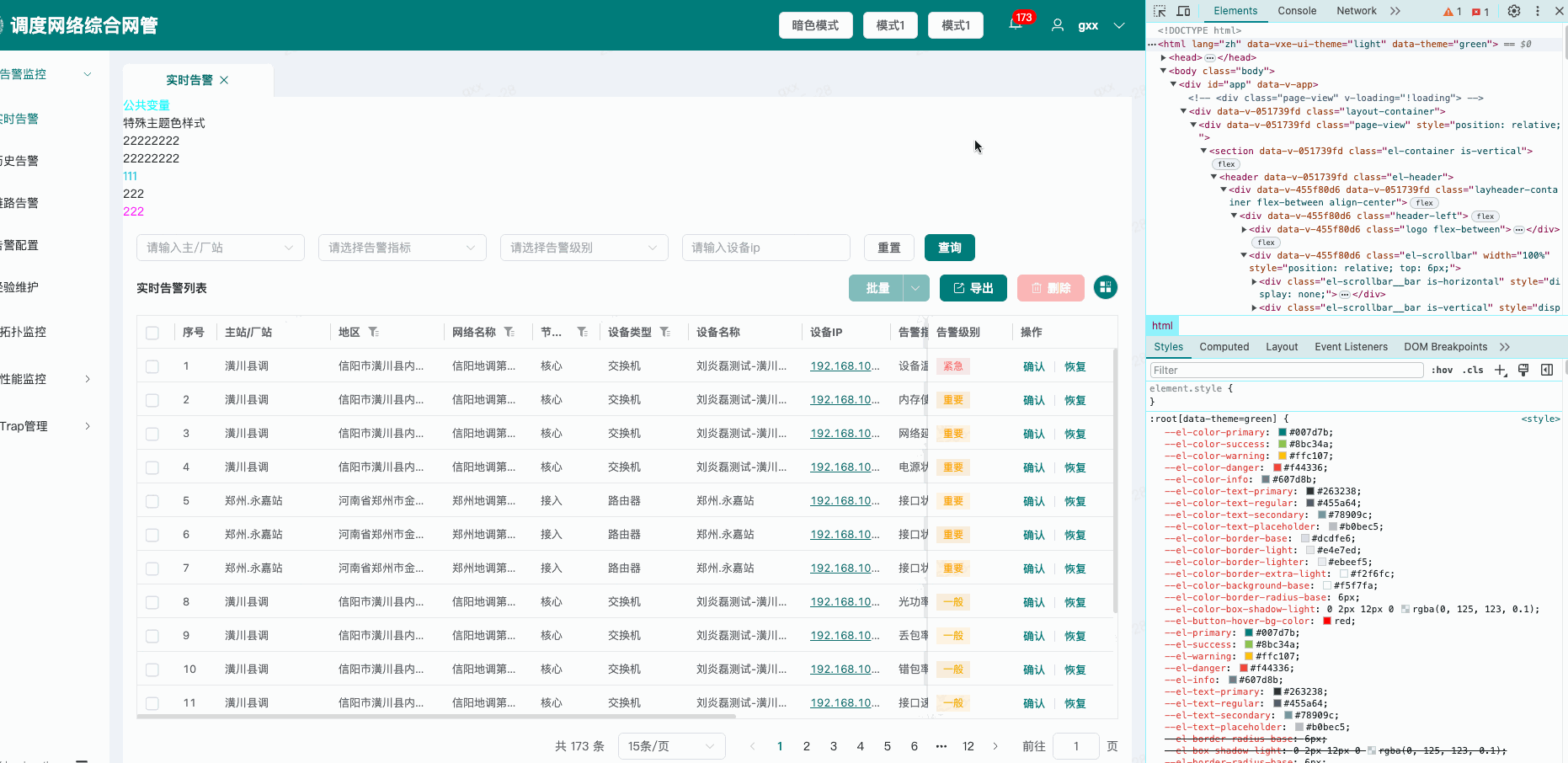Image resolution: width=1568 pixels, height=763 pixels.
Task: Click 恢复 for row 4
Action: 1075,467
